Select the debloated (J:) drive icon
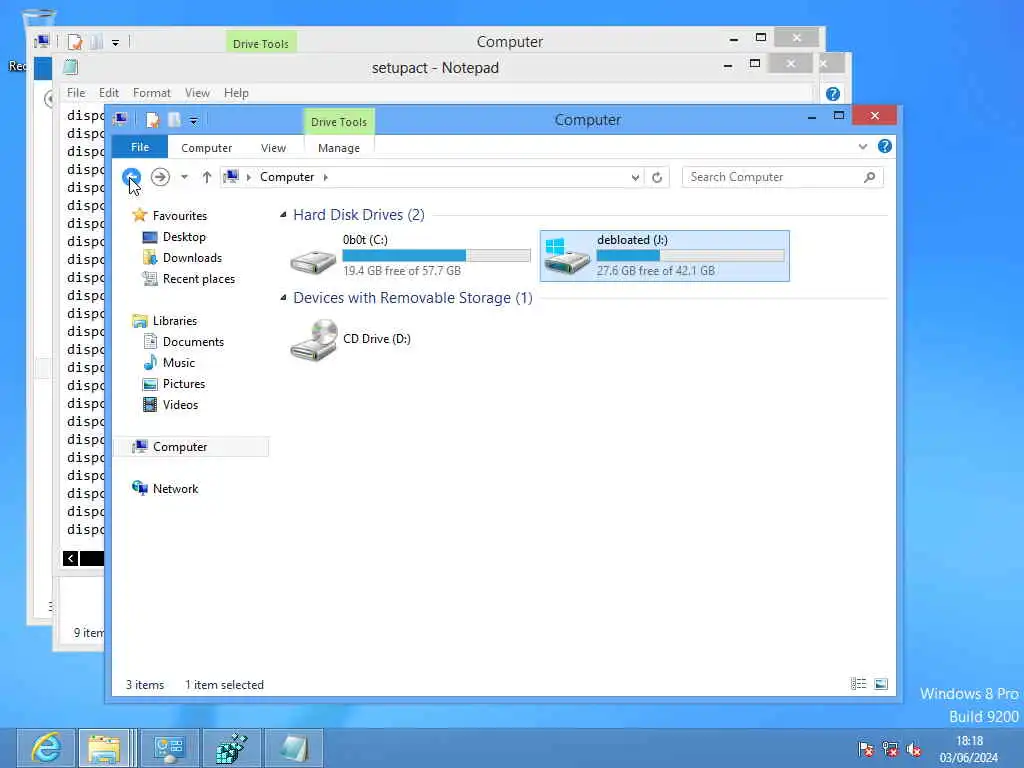 pos(567,256)
